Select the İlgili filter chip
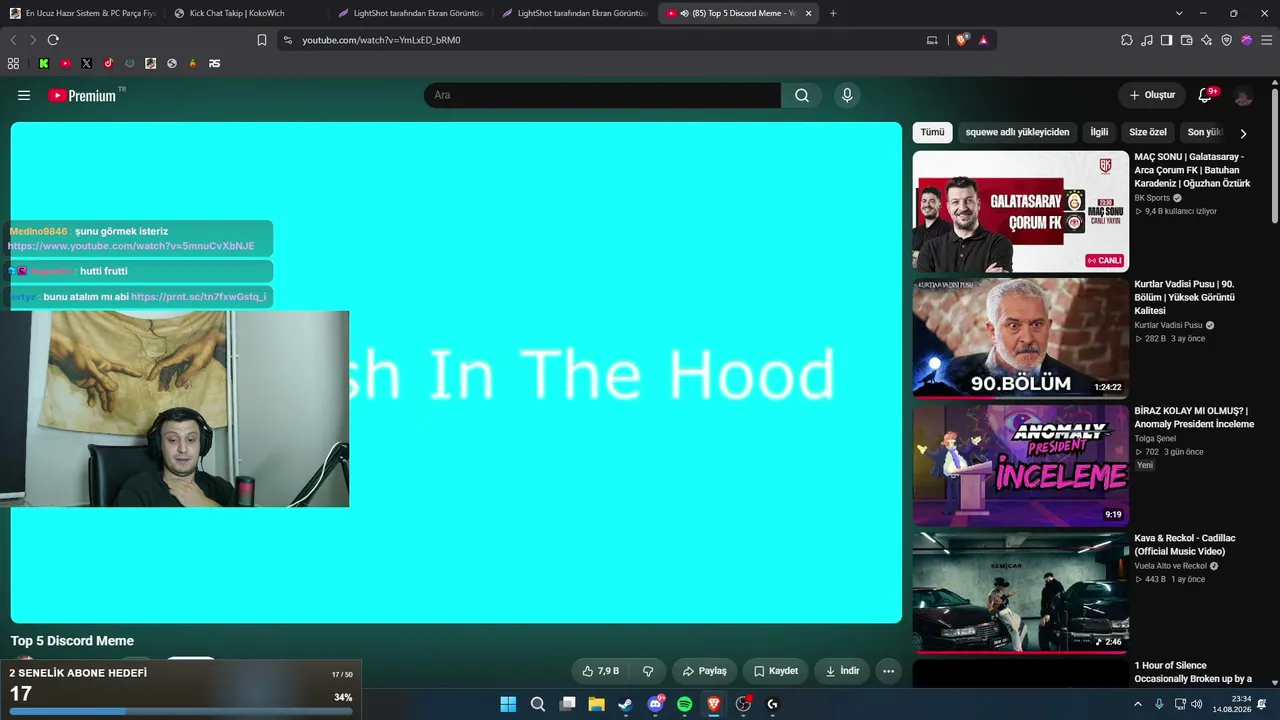 pos(1099,132)
